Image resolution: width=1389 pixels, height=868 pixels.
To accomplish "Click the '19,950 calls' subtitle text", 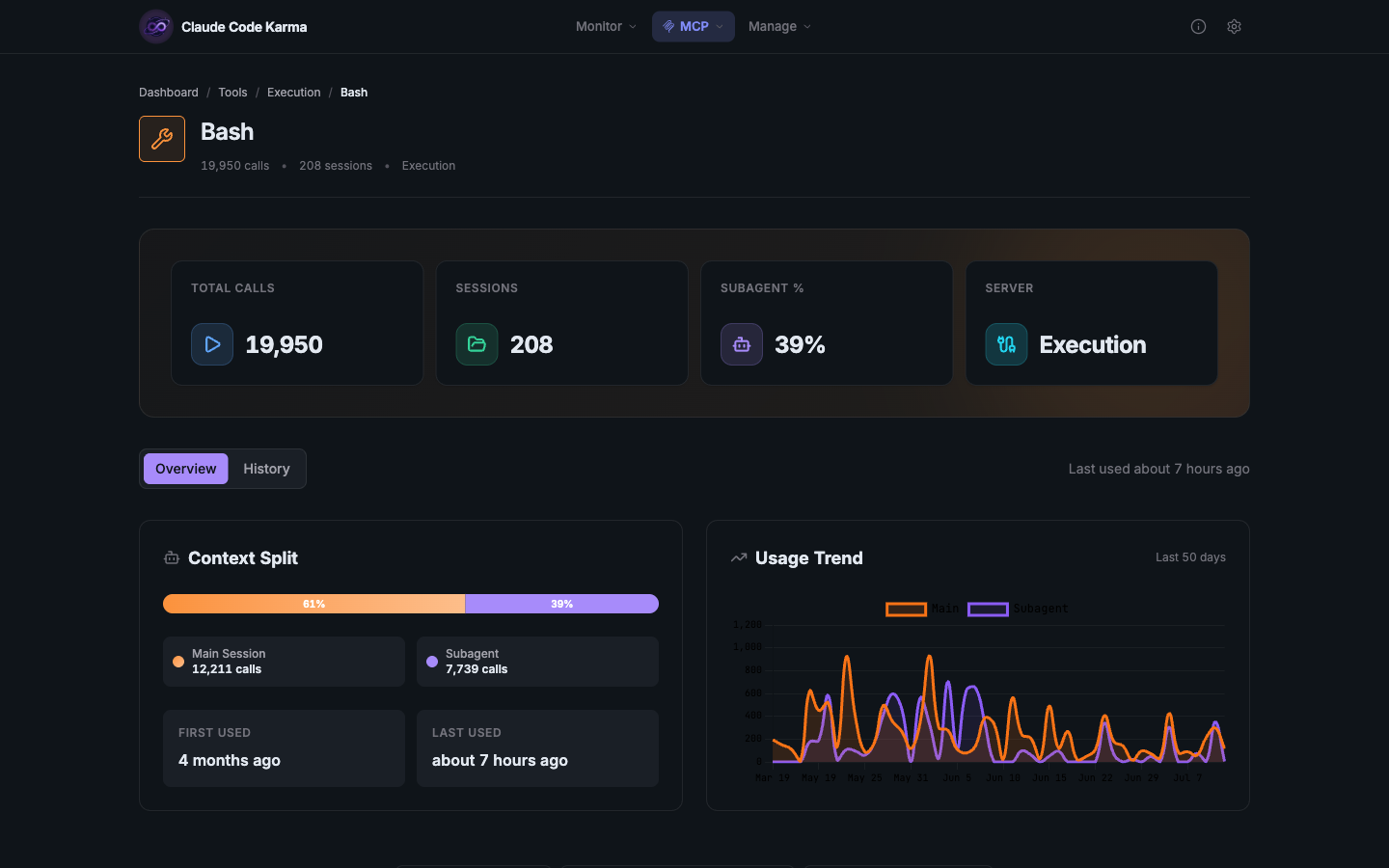I will coord(235,166).
